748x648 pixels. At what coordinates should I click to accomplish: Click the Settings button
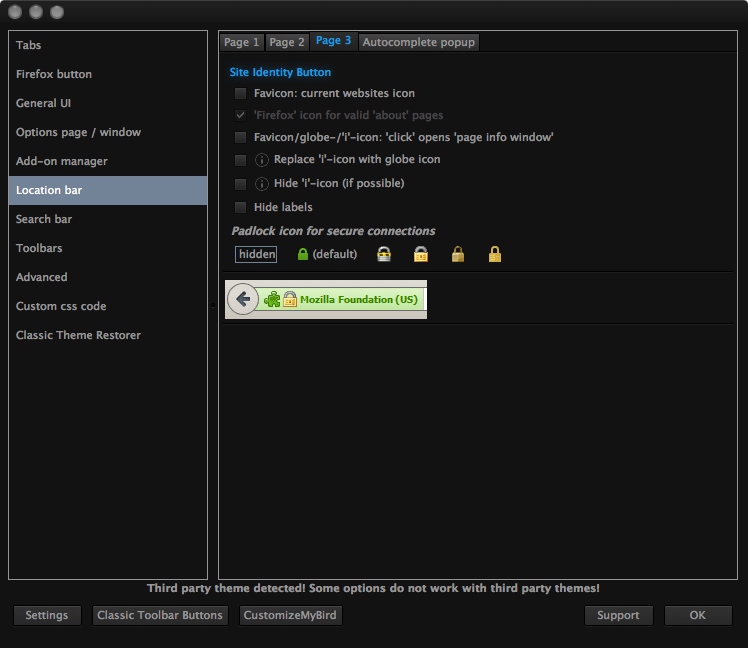[47, 616]
